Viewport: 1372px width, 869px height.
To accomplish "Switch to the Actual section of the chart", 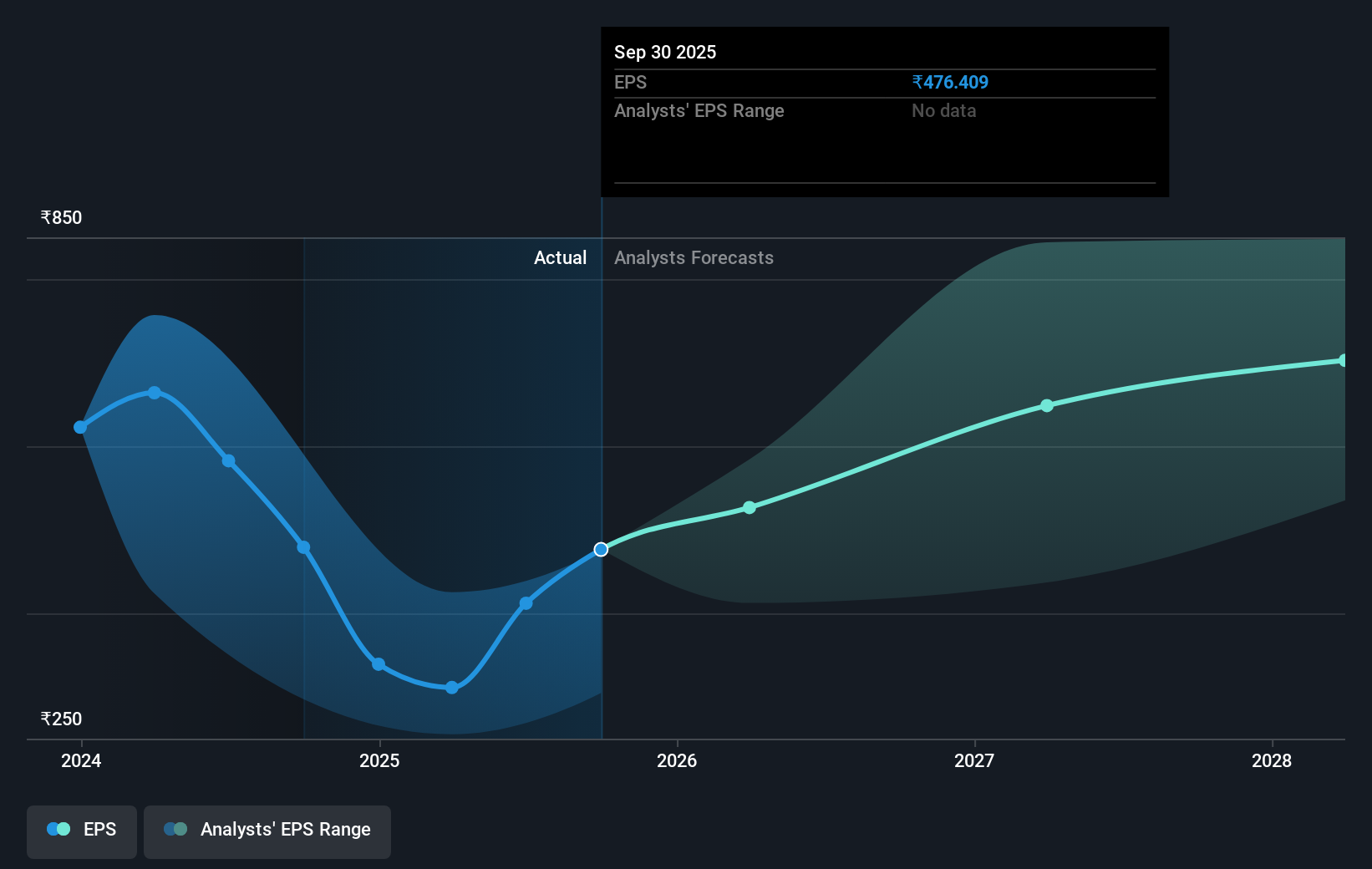I will (560, 257).
